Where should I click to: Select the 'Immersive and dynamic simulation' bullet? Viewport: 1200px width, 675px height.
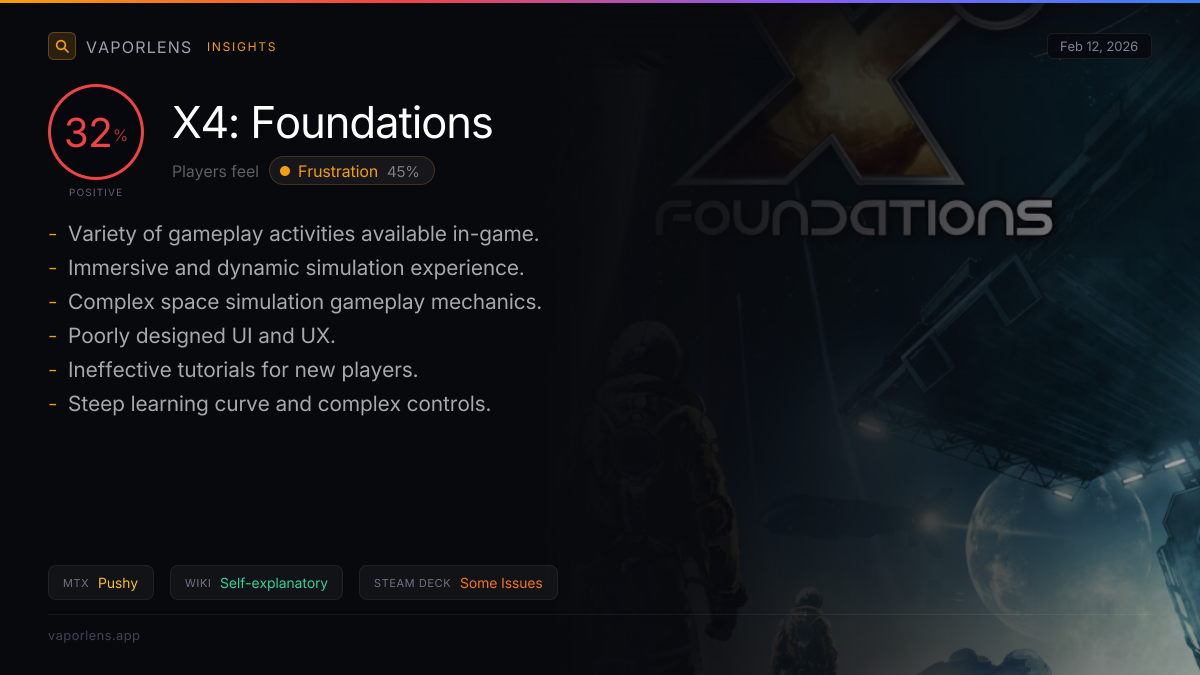(x=296, y=268)
